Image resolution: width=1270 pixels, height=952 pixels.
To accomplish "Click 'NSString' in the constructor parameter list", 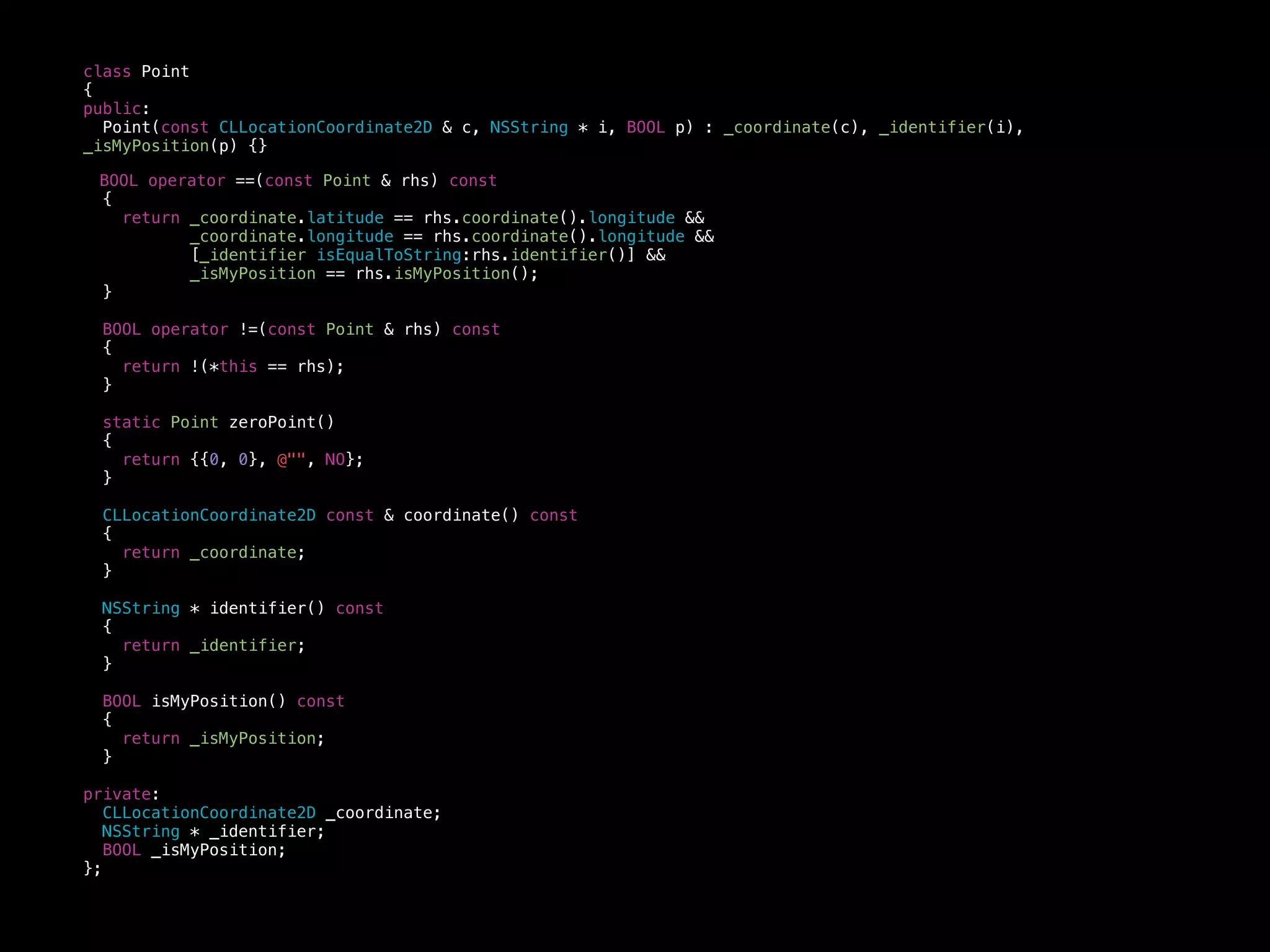I will pos(529,128).
